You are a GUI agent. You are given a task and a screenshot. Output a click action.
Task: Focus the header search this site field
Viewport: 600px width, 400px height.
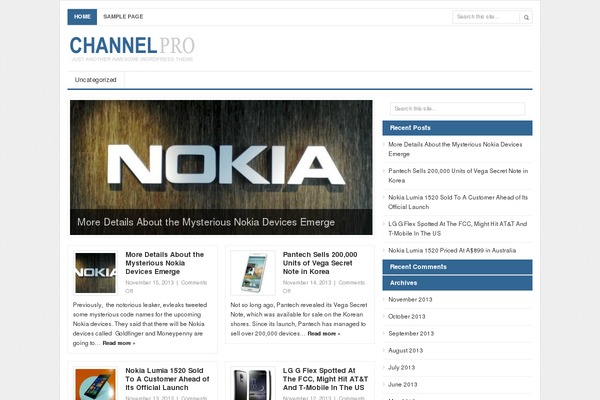click(486, 17)
